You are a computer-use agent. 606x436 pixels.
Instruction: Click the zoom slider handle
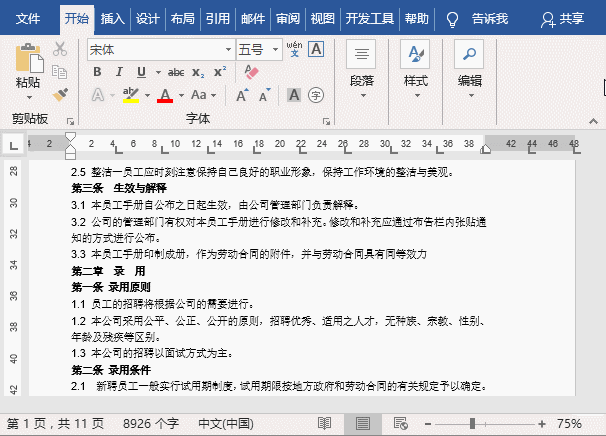pos(472,424)
